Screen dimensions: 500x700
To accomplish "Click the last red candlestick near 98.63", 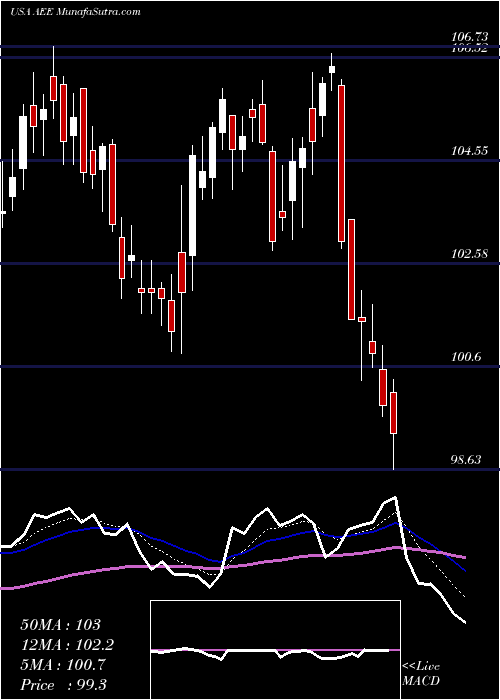I will pyautogui.click(x=393, y=413).
